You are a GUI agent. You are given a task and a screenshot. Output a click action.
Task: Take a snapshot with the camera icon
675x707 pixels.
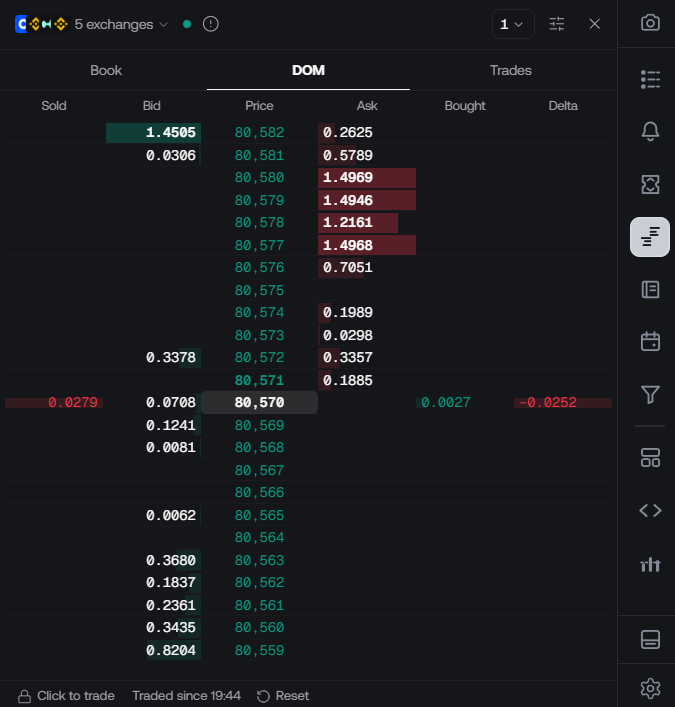(650, 23)
